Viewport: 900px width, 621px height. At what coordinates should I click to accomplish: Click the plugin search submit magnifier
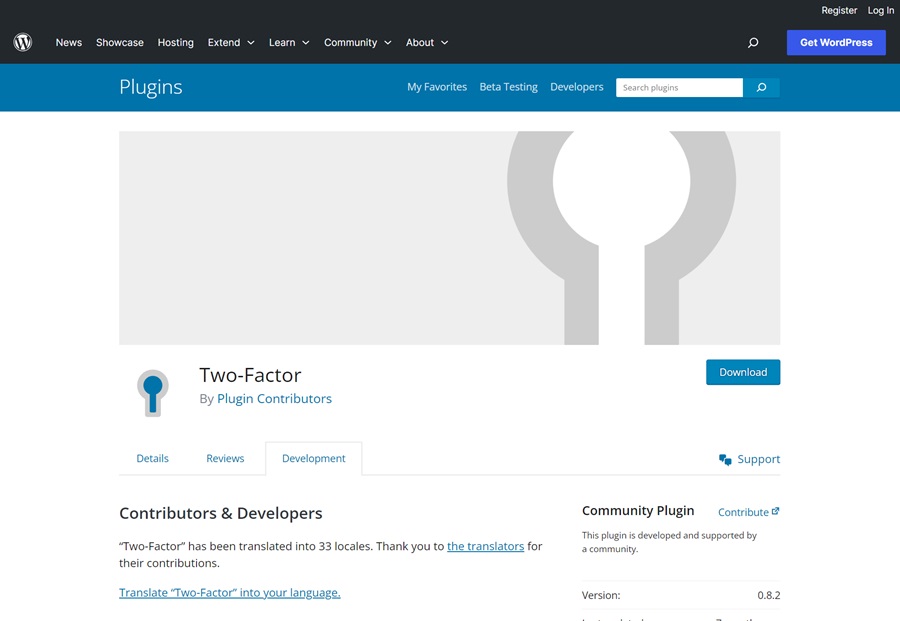click(x=761, y=87)
